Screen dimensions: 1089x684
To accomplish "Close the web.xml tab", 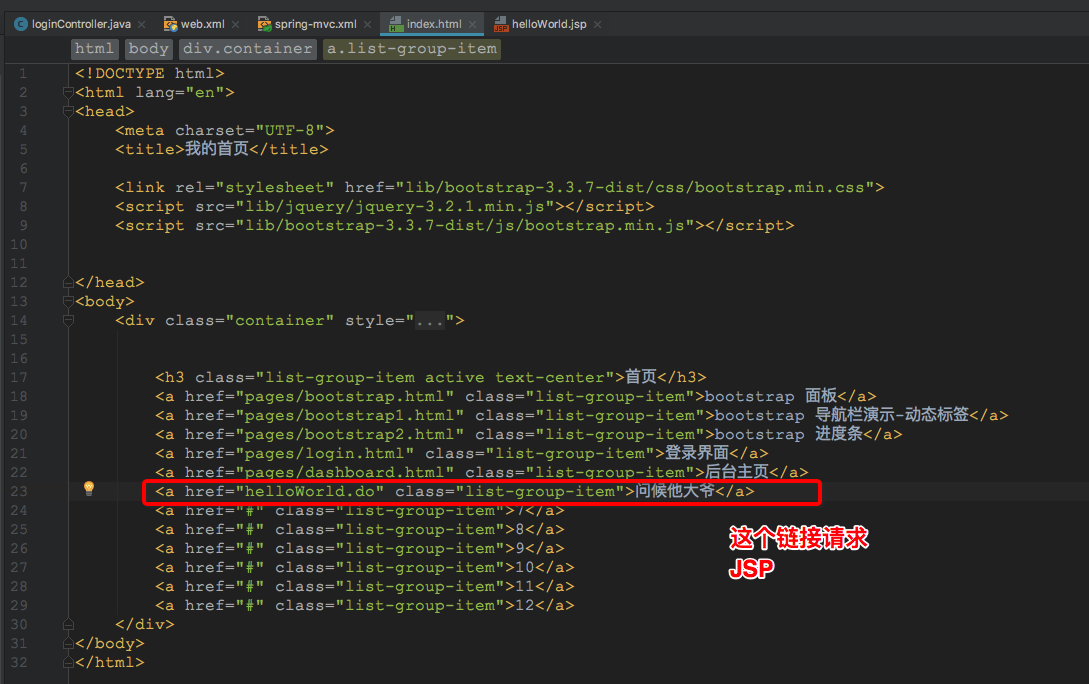I will click(x=235, y=24).
